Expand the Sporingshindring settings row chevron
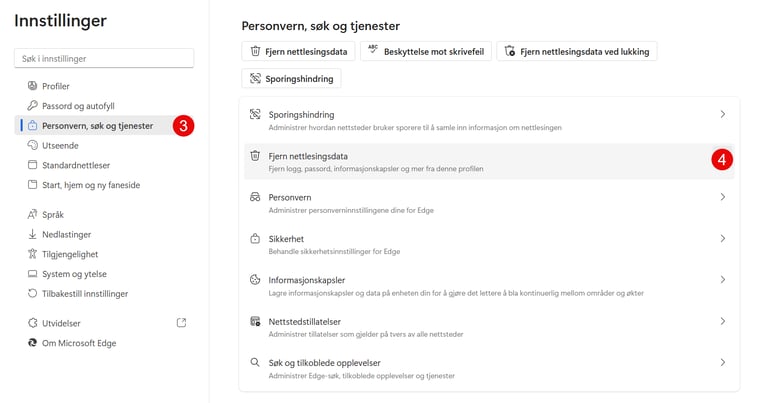Image resolution: width=760 pixels, height=403 pixels. 722,115
